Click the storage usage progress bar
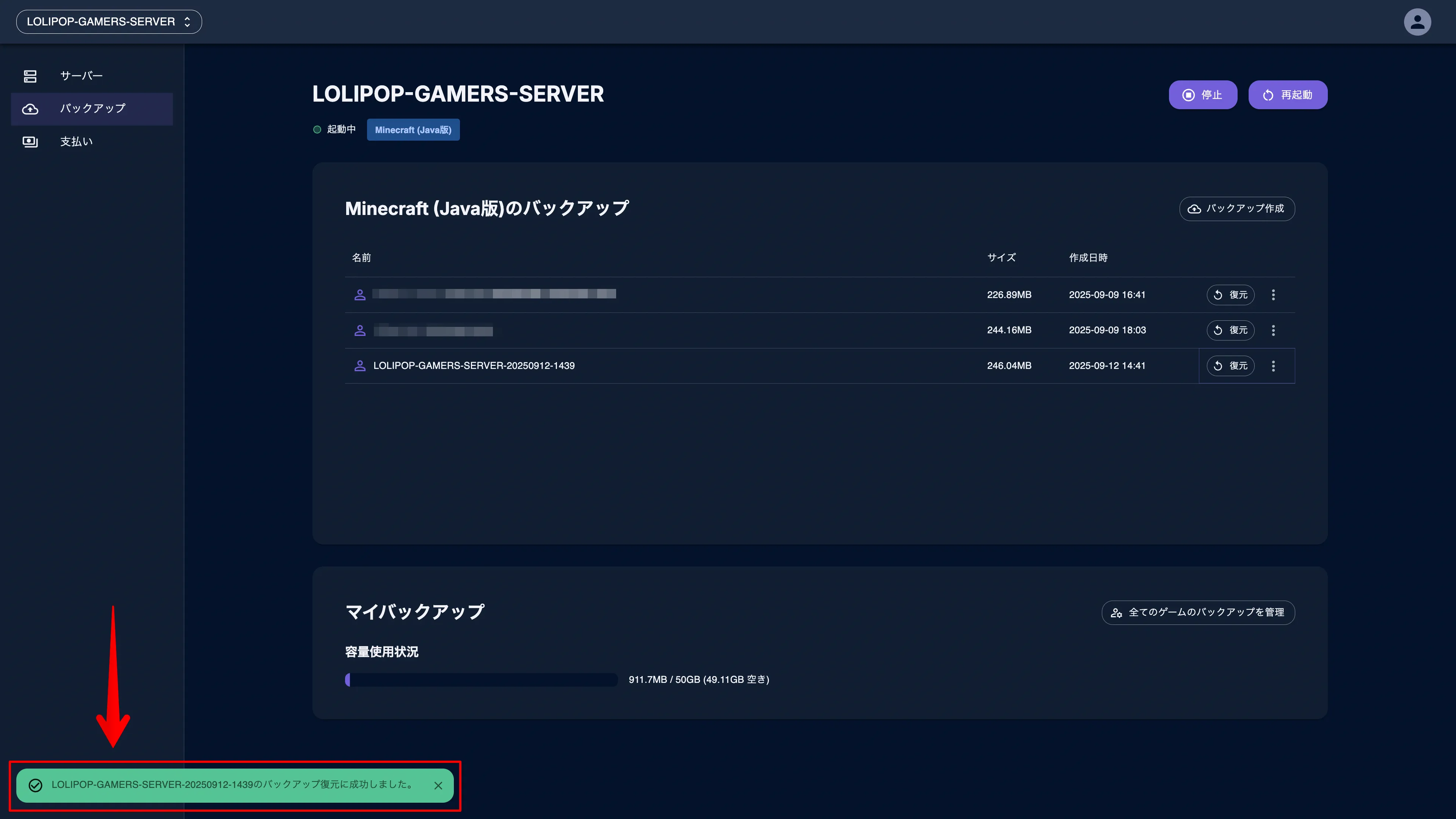The image size is (1456, 819). point(481,679)
